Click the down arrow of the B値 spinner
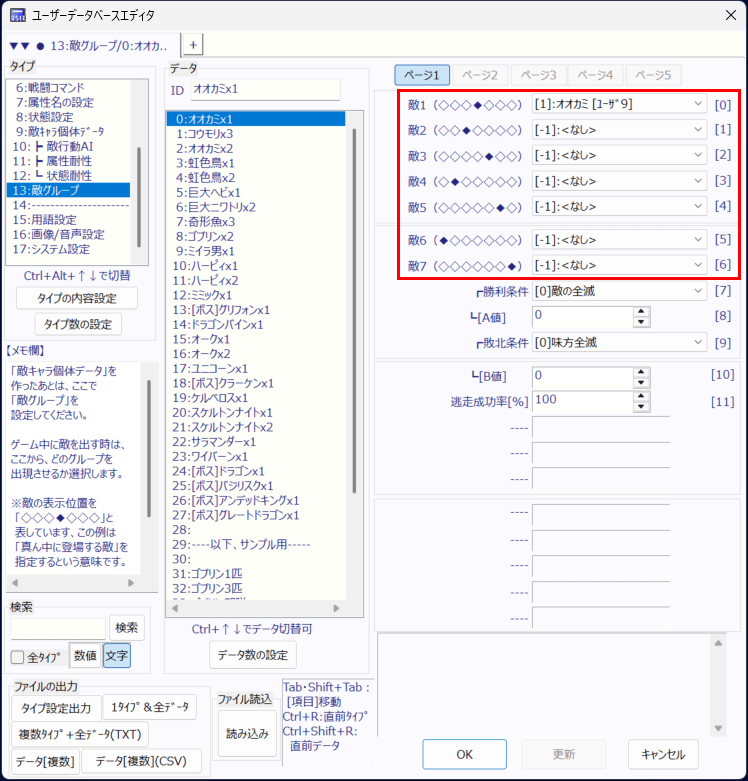 click(641, 380)
